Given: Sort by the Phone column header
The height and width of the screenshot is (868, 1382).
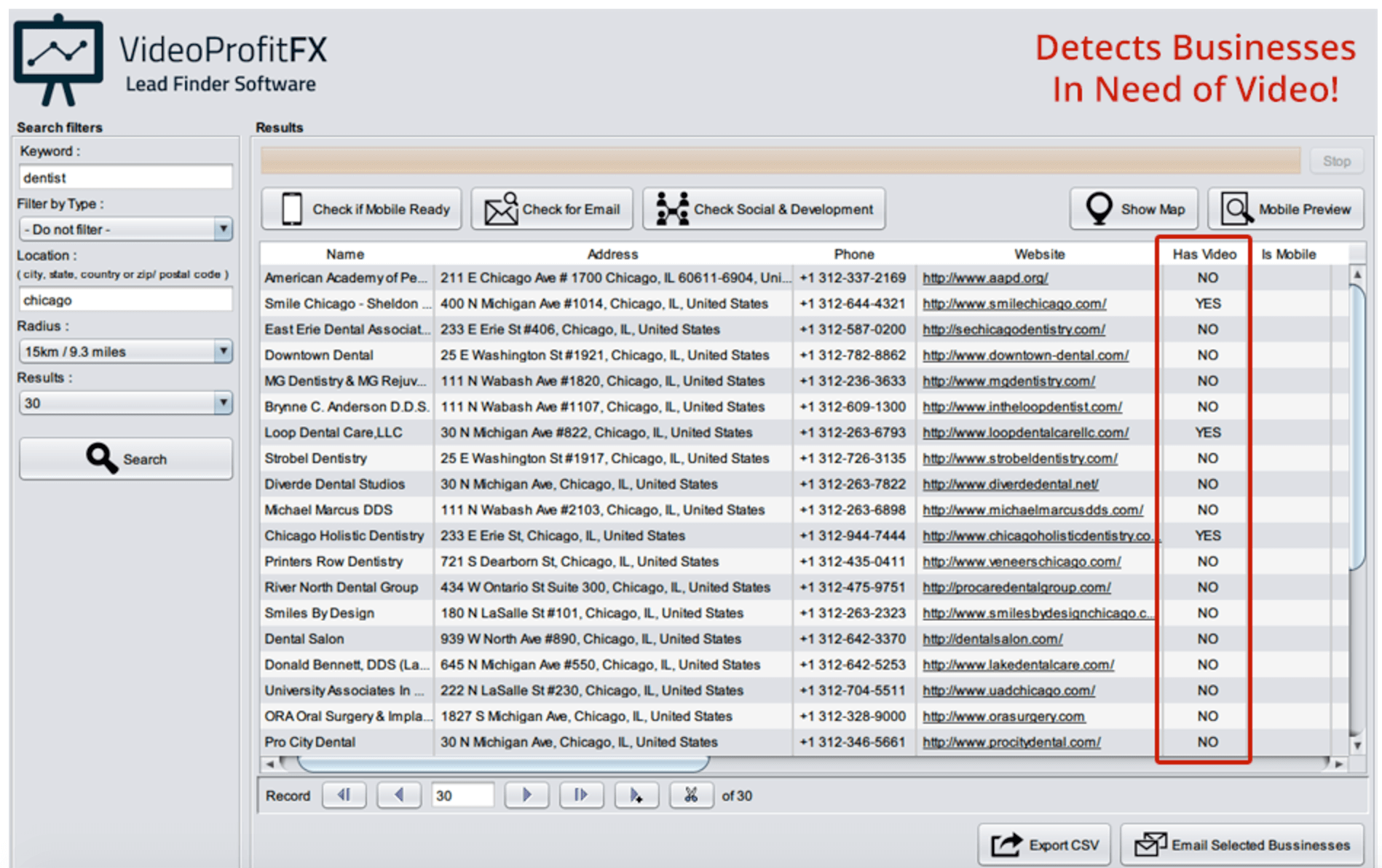Looking at the screenshot, I should click(854, 254).
